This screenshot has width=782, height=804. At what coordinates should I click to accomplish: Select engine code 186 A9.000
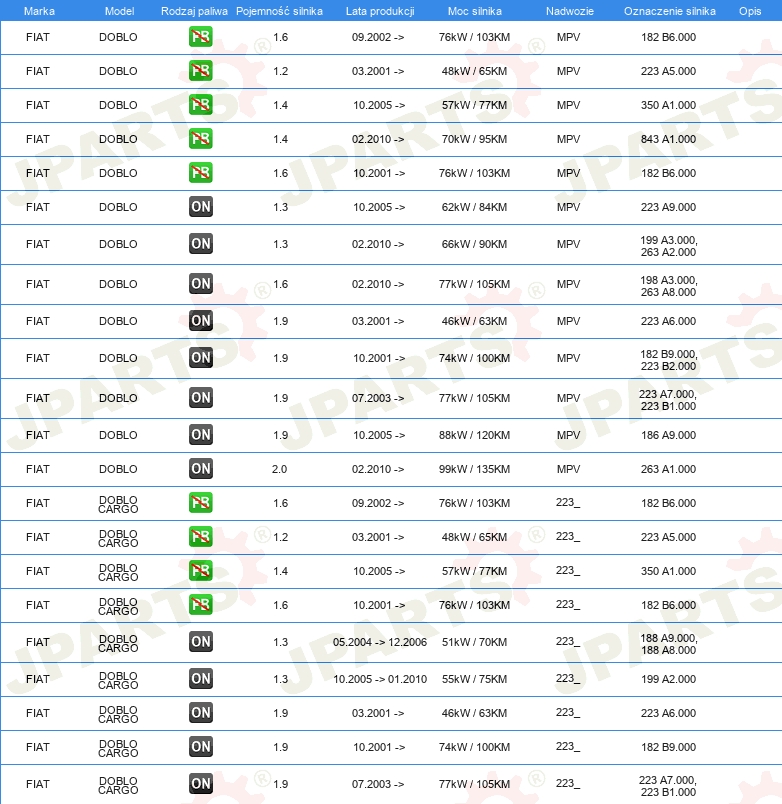[669, 435]
